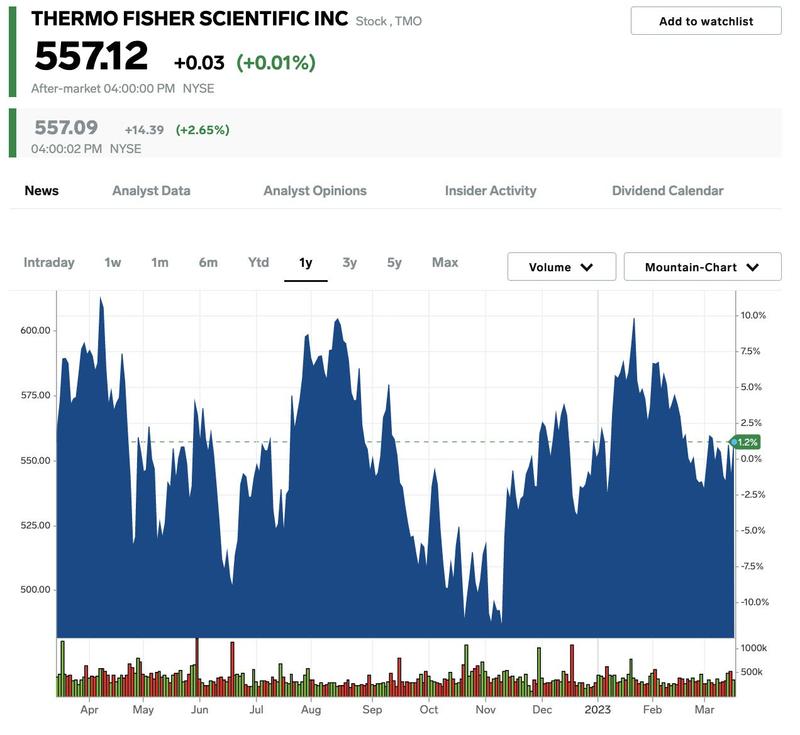800x735 pixels.
Task: Click the closing price 557.09
Action: click(66, 128)
